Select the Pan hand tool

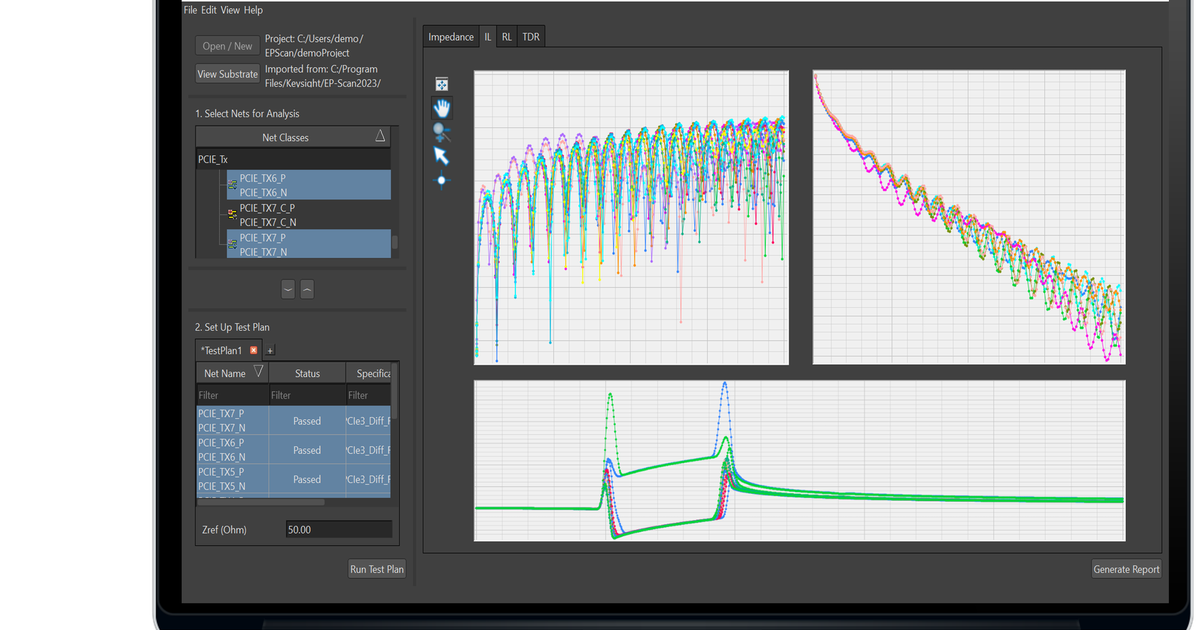[441, 108]
